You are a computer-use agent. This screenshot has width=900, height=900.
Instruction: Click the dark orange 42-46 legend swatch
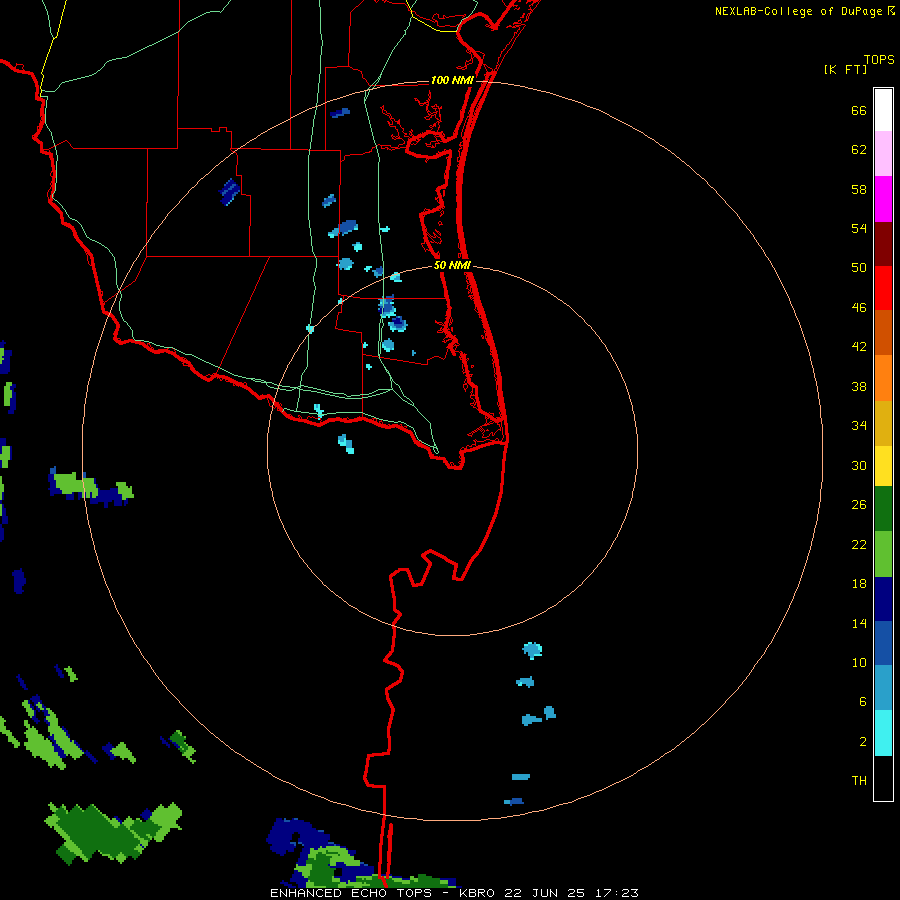click(883, 333)
